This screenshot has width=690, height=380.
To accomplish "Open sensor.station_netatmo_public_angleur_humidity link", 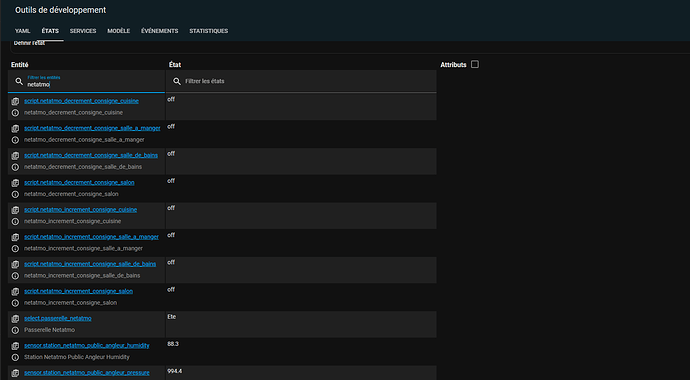I will click(x=87, y=346).
